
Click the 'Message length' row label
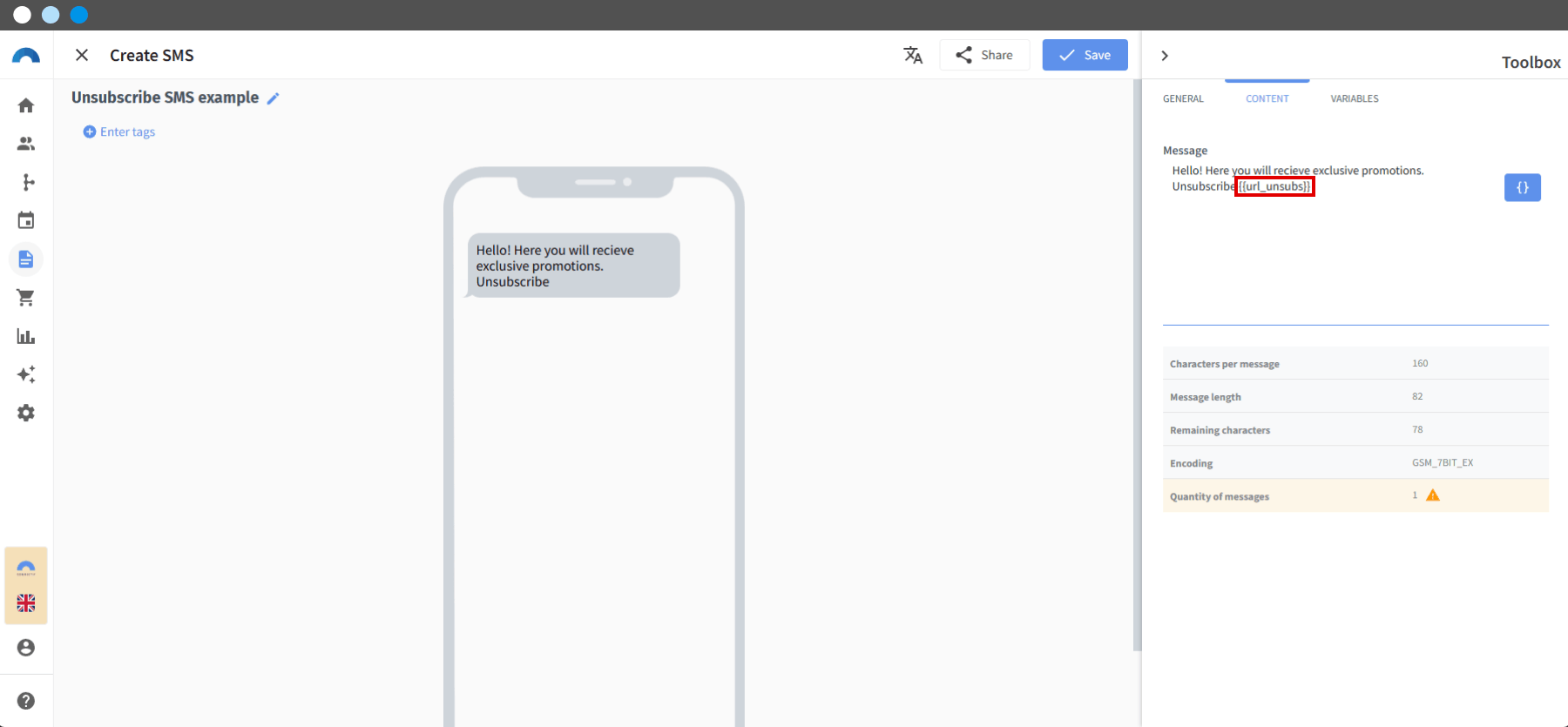1206,397
